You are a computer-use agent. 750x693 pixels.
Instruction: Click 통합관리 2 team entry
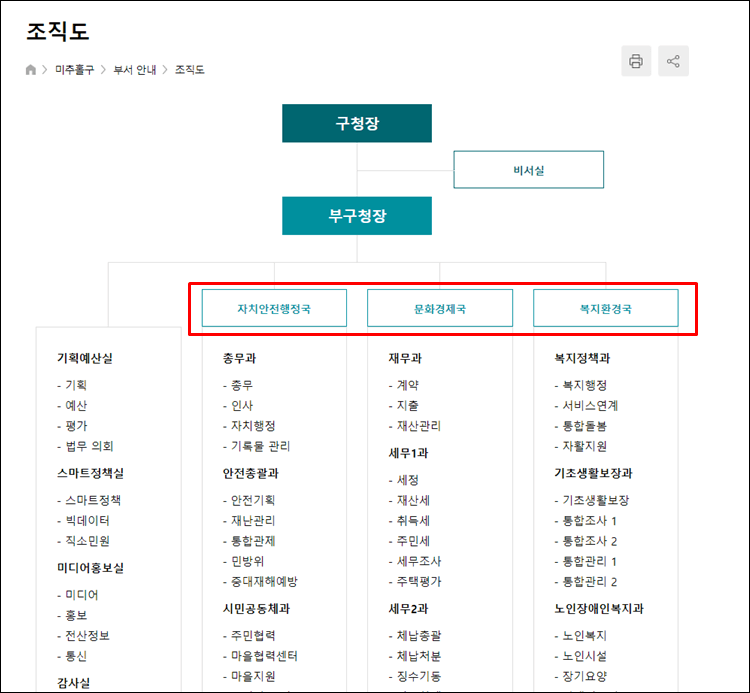(x=590, y=582)
